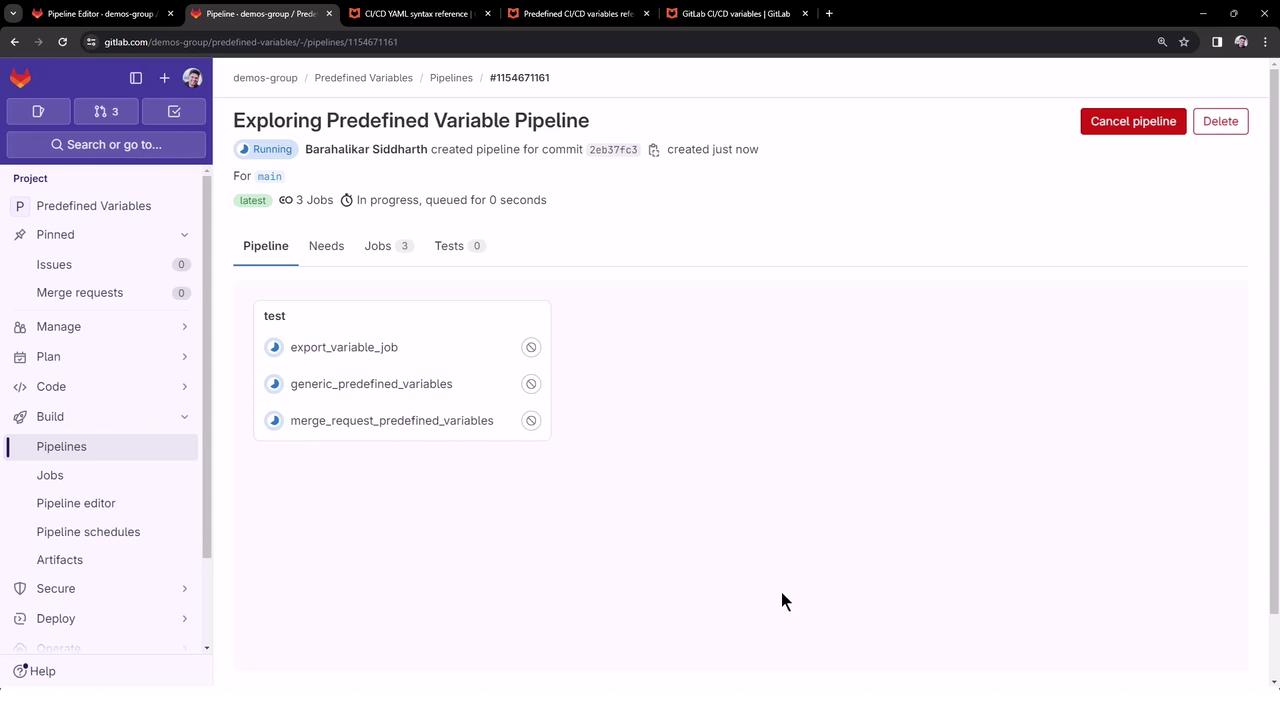Screen dimensions: 1280x720
Task: Open the user avatar menu
Action: 193,78
